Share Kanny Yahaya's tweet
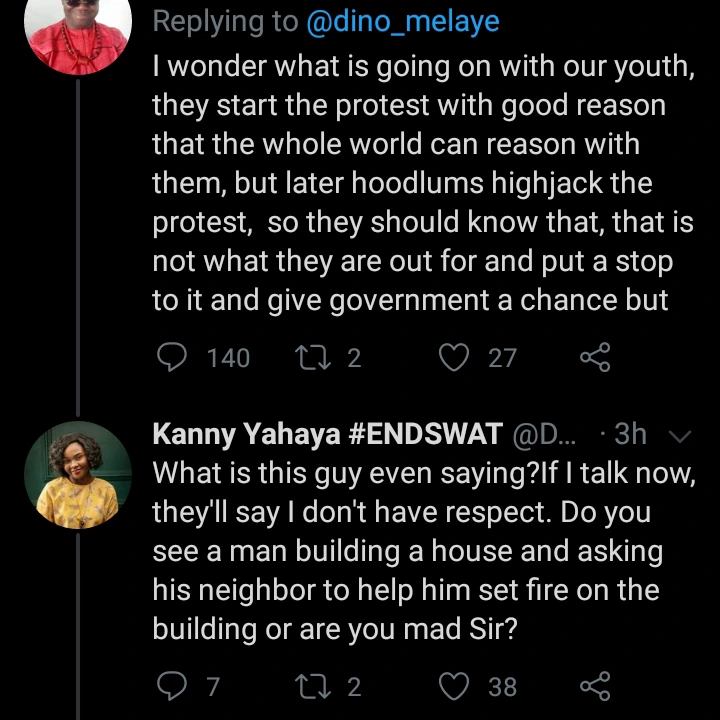 [x=595, y=686]
